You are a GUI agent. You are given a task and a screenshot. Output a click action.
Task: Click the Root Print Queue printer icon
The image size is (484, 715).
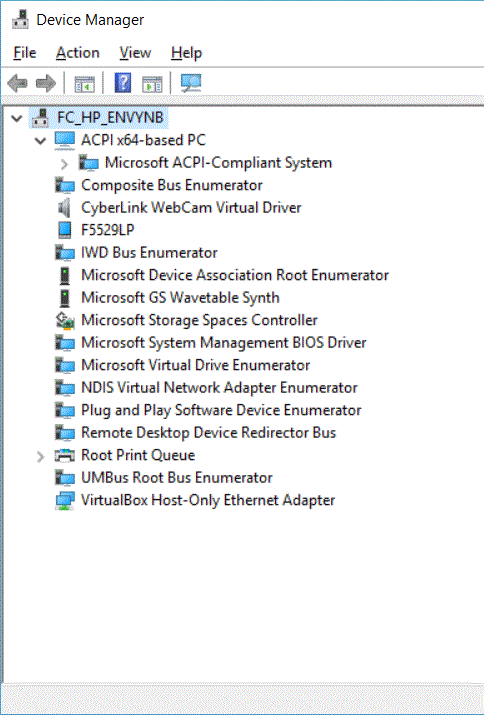point(65,455)
